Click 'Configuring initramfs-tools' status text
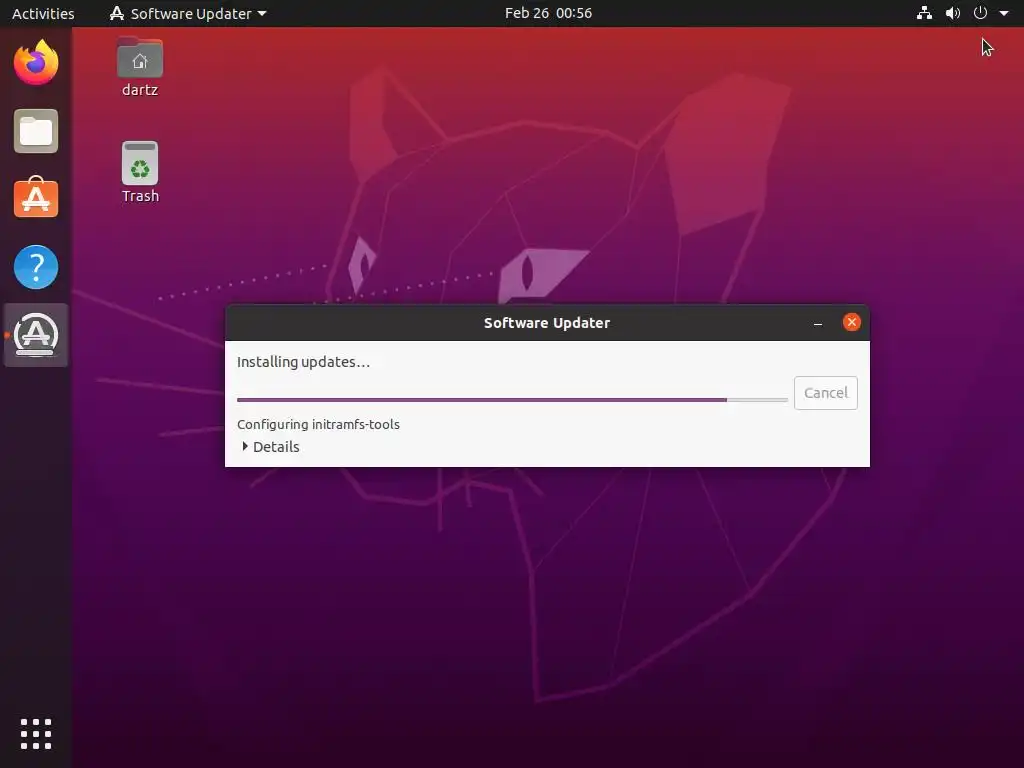This screenshot has height=768, width=1024. coord(318,424)
